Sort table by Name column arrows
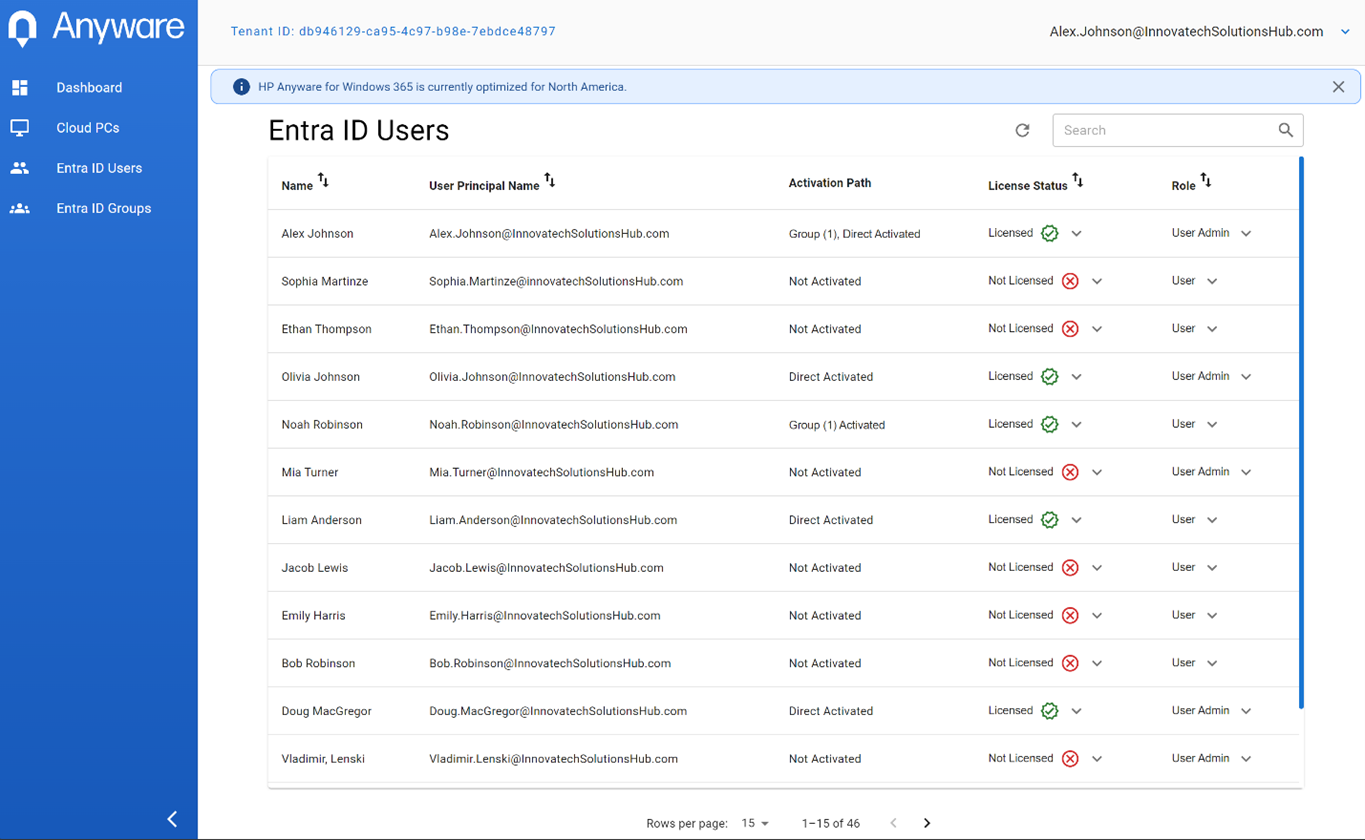The height and width of the screenshot is (840, 1365). point(323,180)
